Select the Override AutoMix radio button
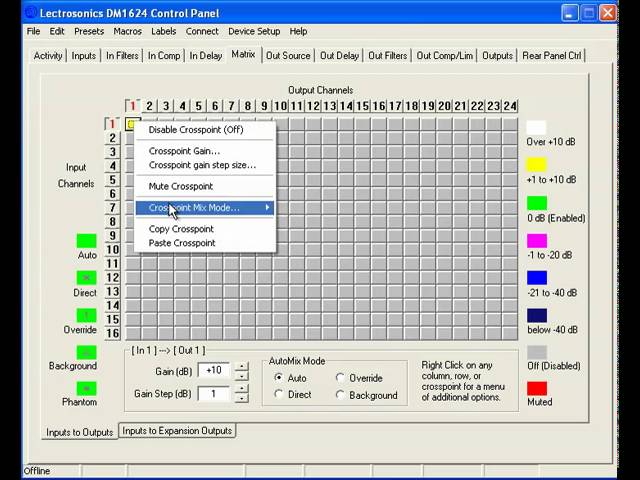Viewport: 640px width, 480px height. [340, 378]
